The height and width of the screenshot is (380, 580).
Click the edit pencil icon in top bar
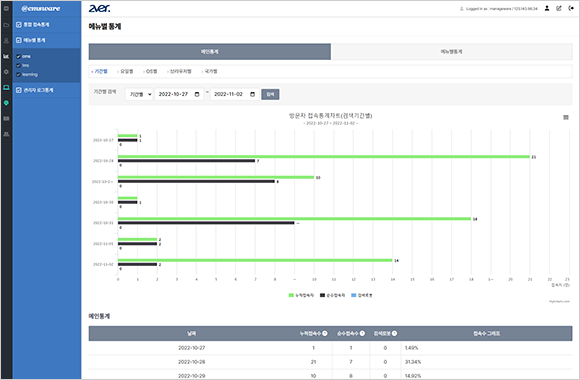coord(559,8)
